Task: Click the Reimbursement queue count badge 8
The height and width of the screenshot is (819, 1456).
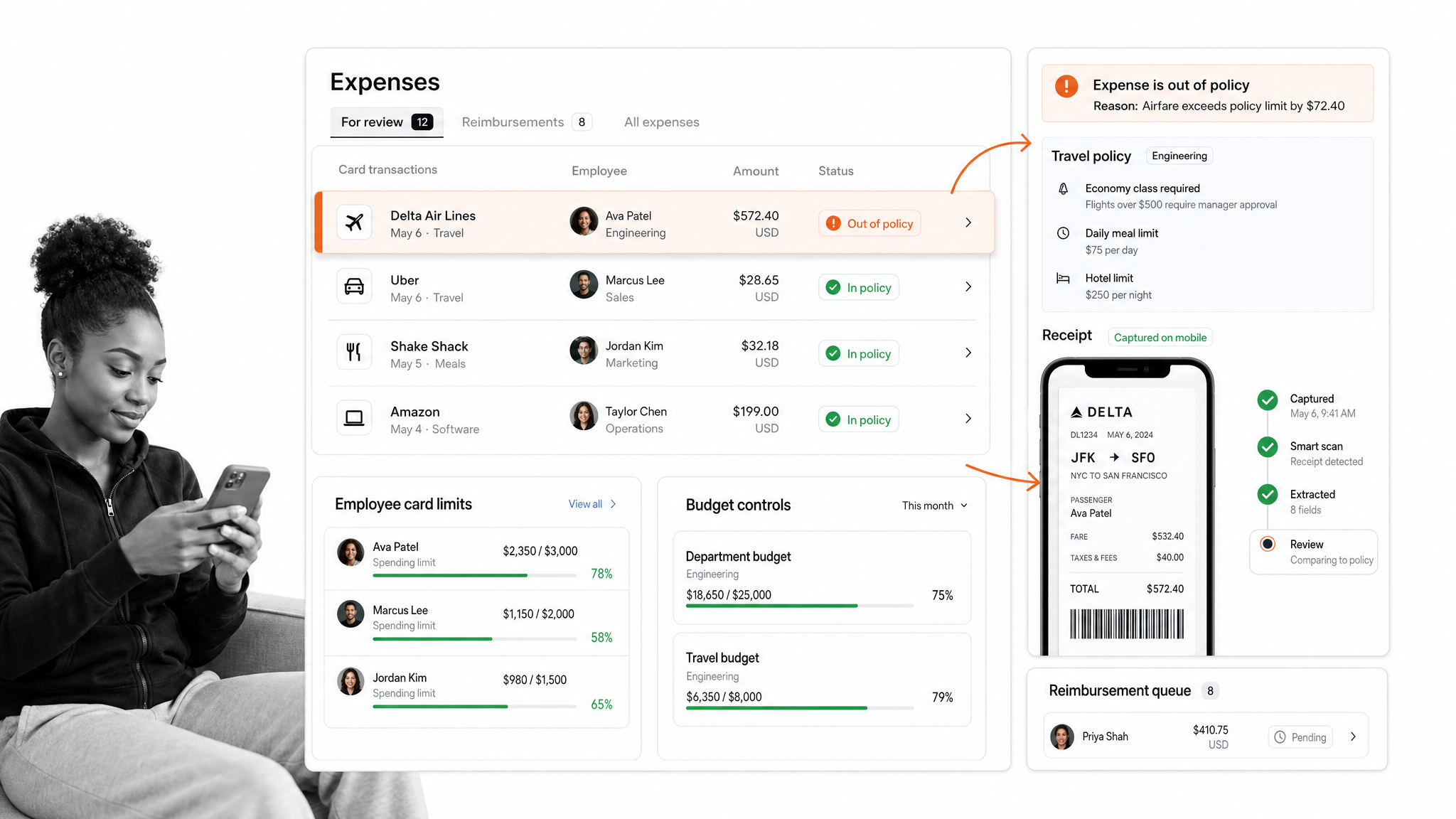Action: pyautogui.click(x=1210, y=691)
